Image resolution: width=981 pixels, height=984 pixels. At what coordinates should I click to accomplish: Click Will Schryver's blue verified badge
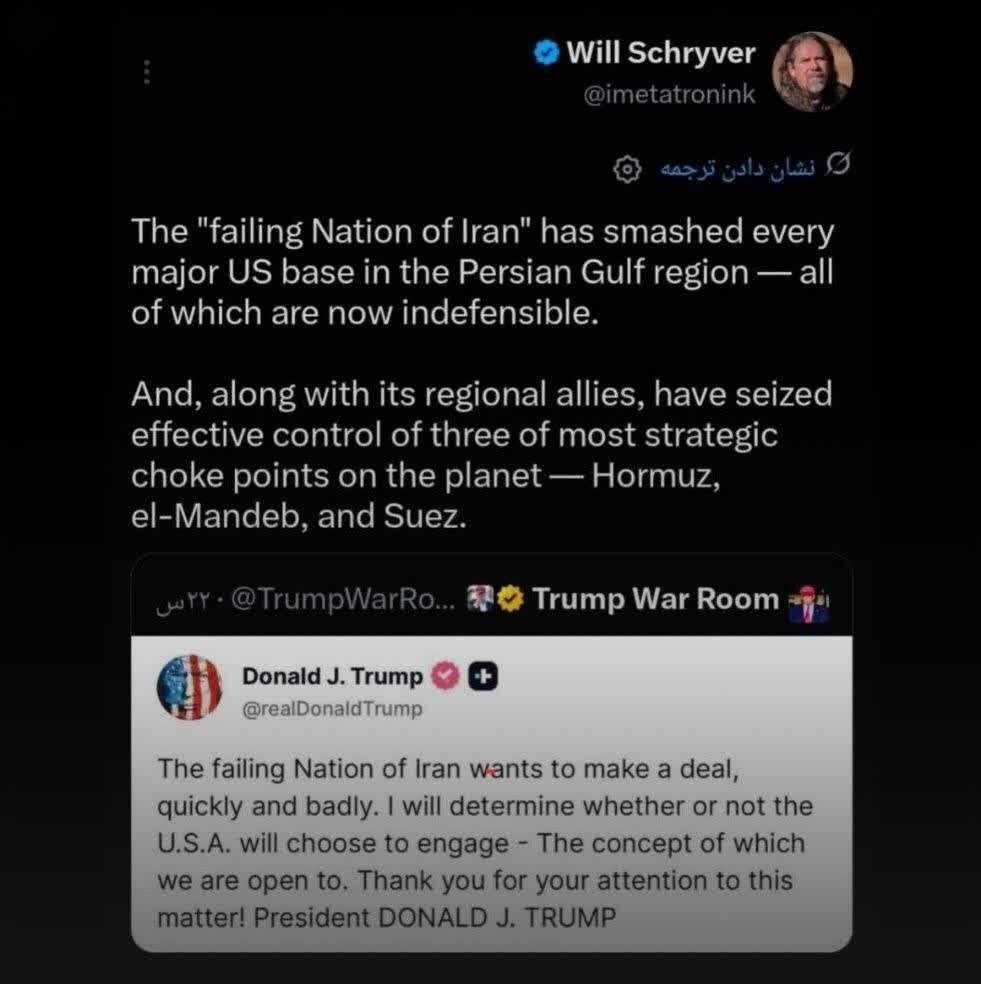546,53
